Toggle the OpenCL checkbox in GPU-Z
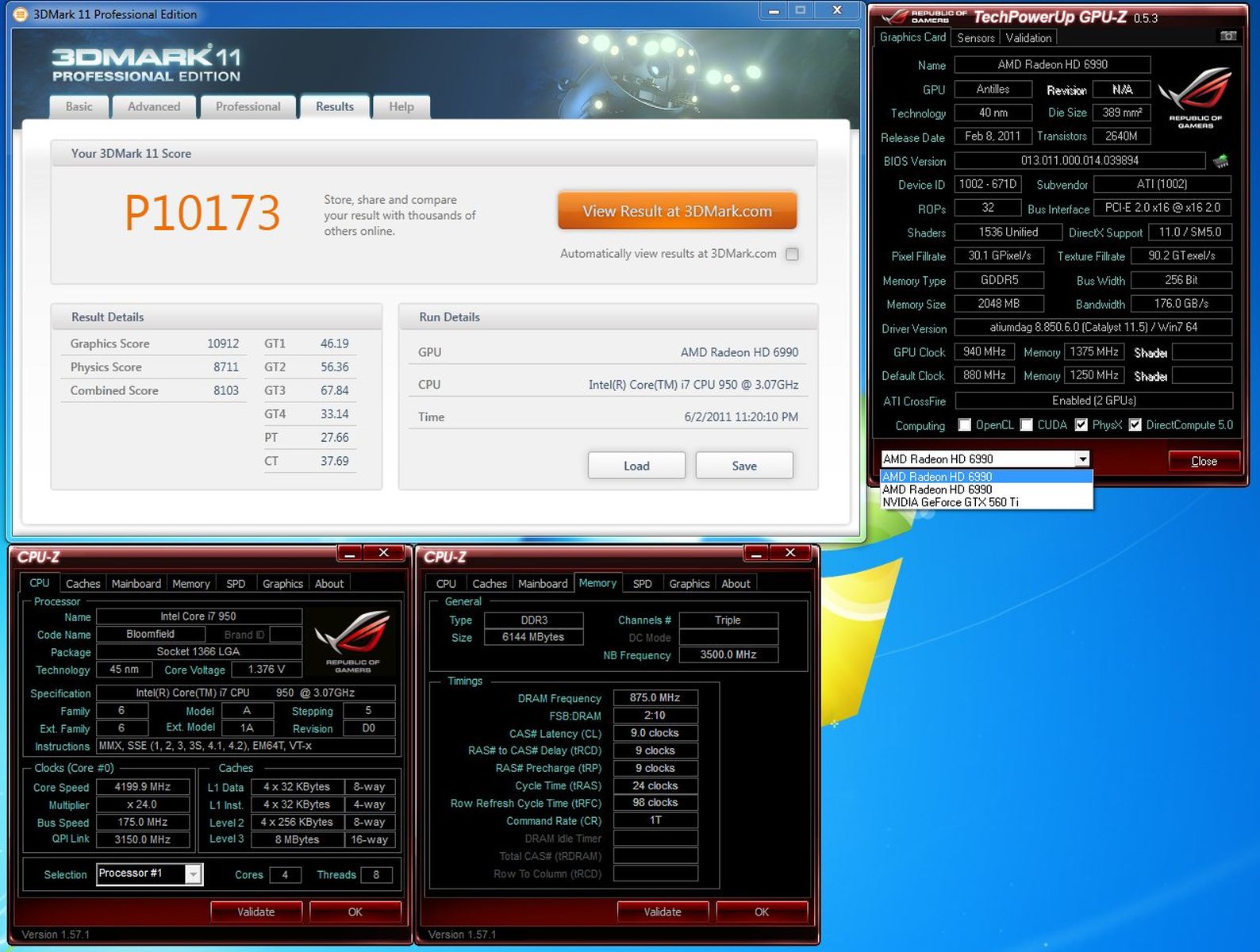 coord(965,424)
